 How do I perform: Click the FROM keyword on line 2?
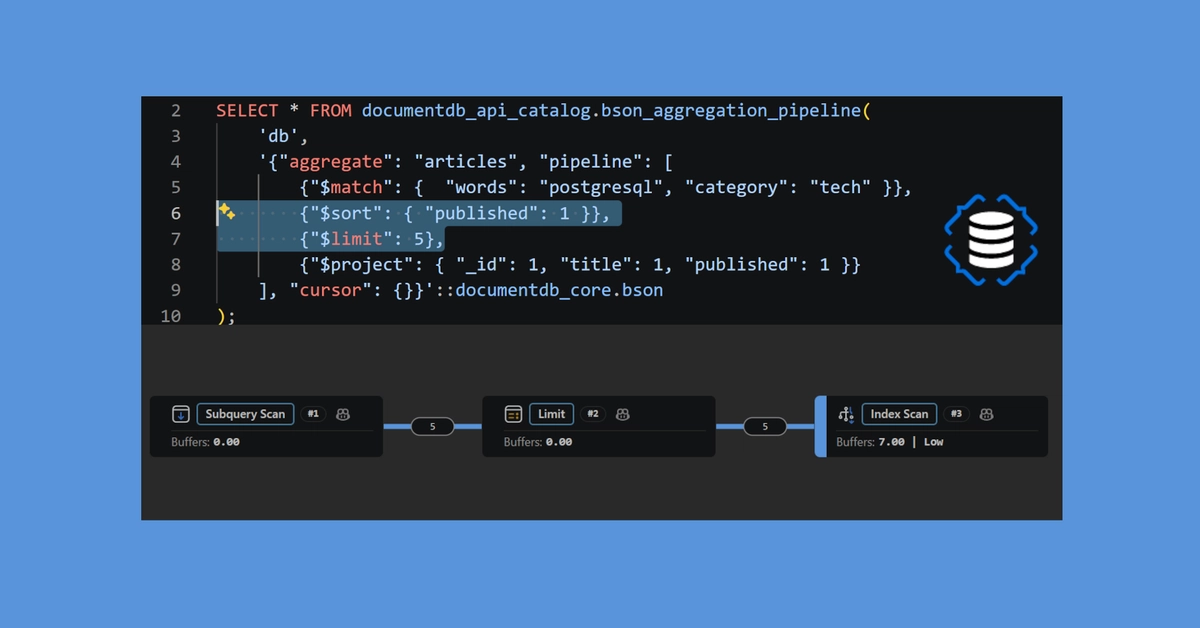pos(331,111)
